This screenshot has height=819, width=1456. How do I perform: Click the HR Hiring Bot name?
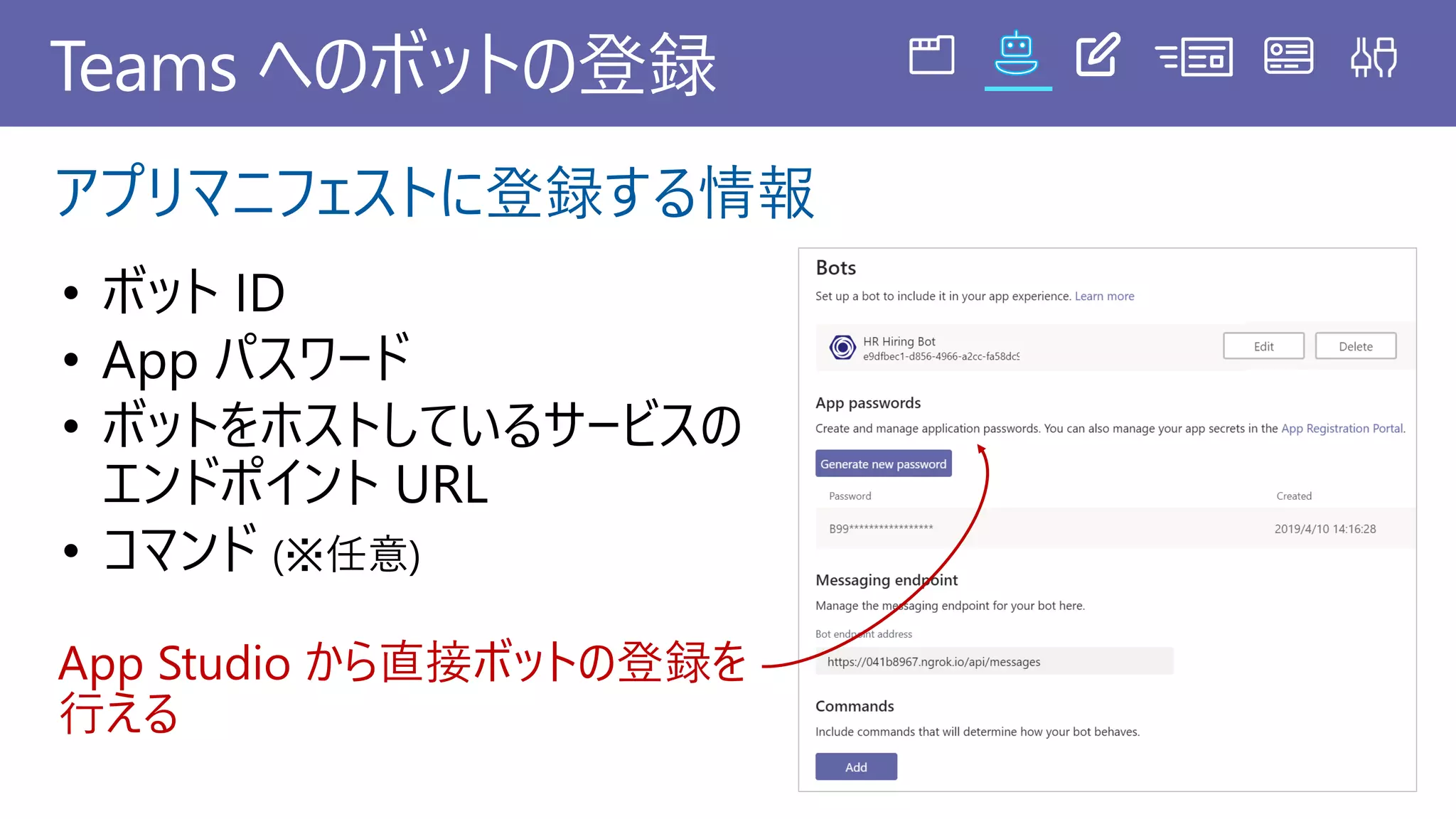[x=899, y=341]
